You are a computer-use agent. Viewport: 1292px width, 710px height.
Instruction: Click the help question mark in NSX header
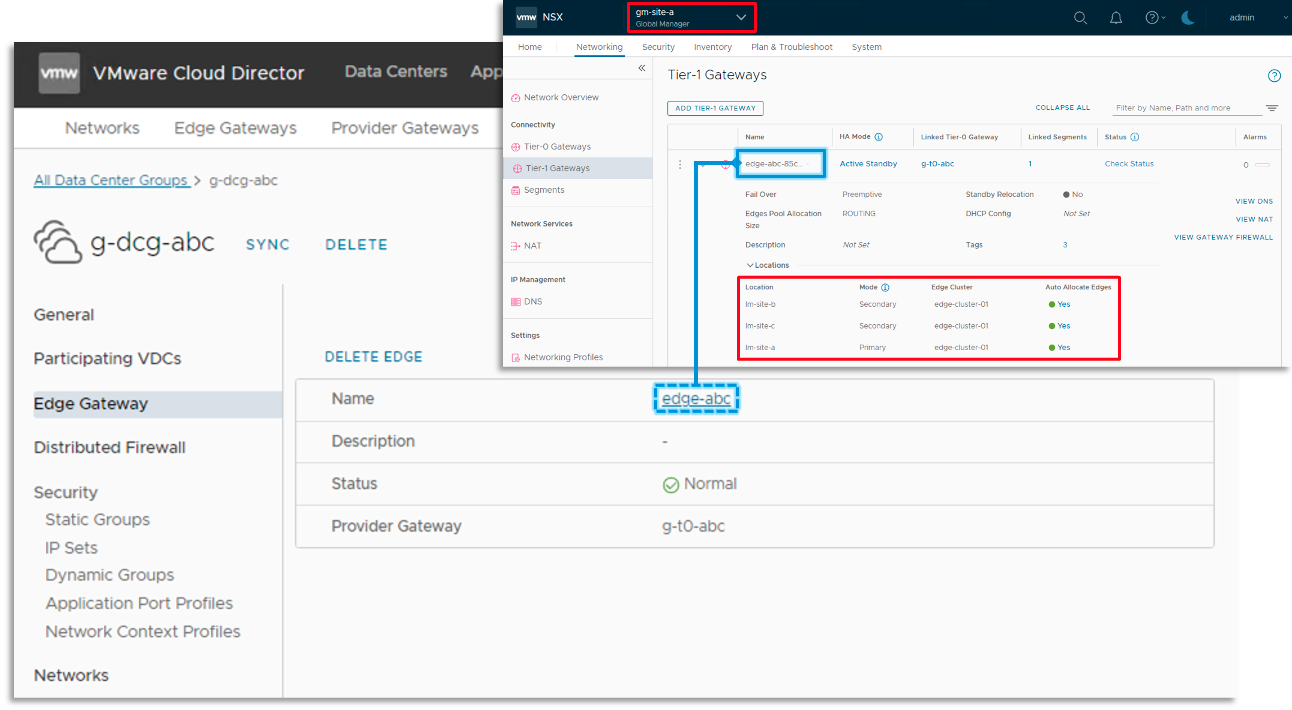point(1152,18)
